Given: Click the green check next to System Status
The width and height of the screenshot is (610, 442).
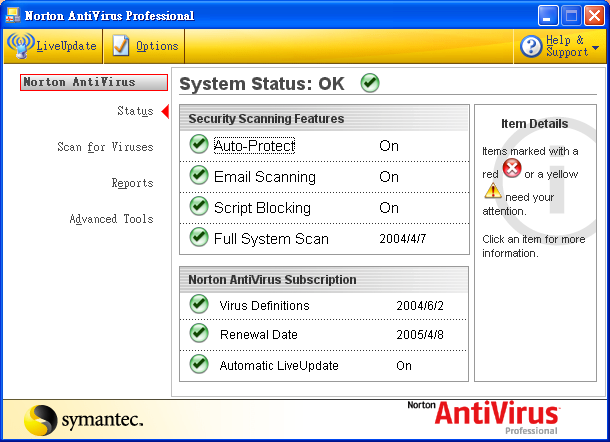Looking at the screenshot, I should [x=370, y=83].
